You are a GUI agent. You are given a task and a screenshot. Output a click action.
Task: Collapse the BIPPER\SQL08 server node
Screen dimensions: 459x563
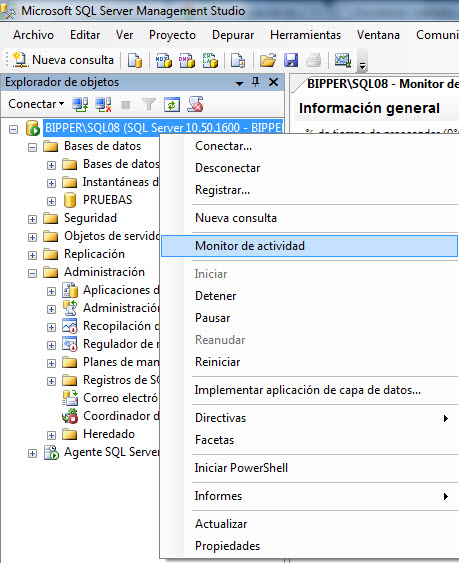(x=13, y=129)
